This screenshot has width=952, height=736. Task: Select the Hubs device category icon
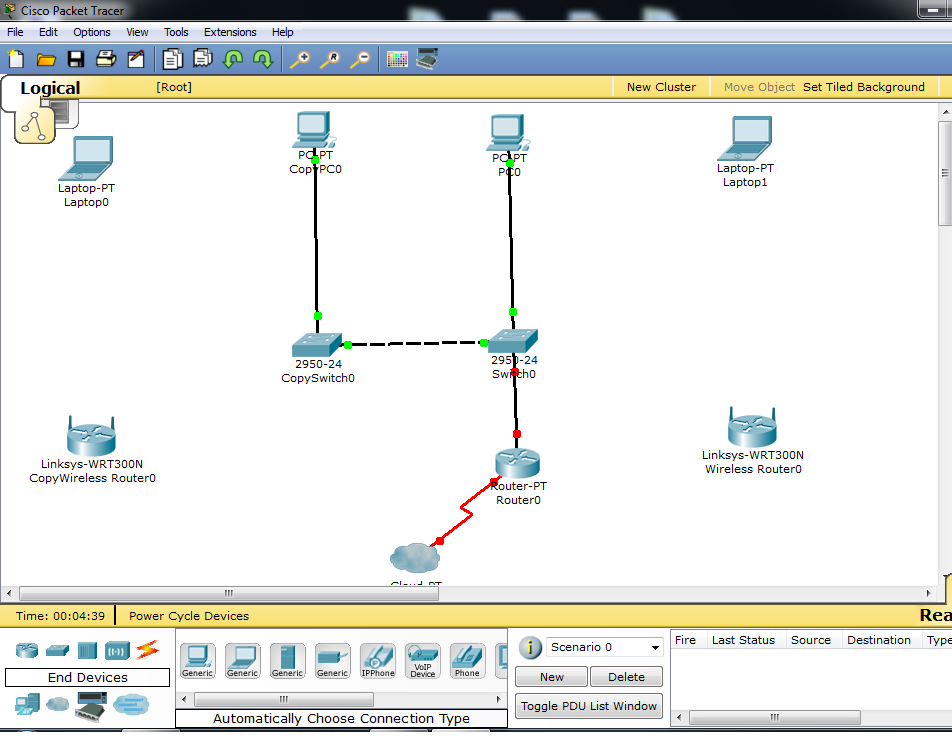(87, 650)
